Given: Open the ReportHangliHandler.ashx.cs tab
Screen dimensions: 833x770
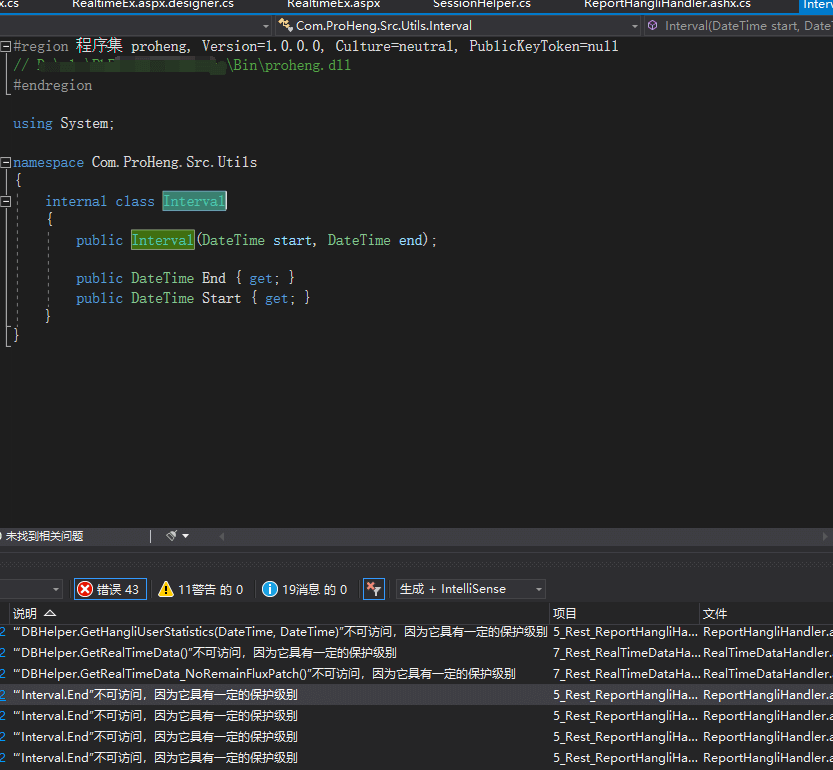Looking at the screenshot, I should [667, 5].
